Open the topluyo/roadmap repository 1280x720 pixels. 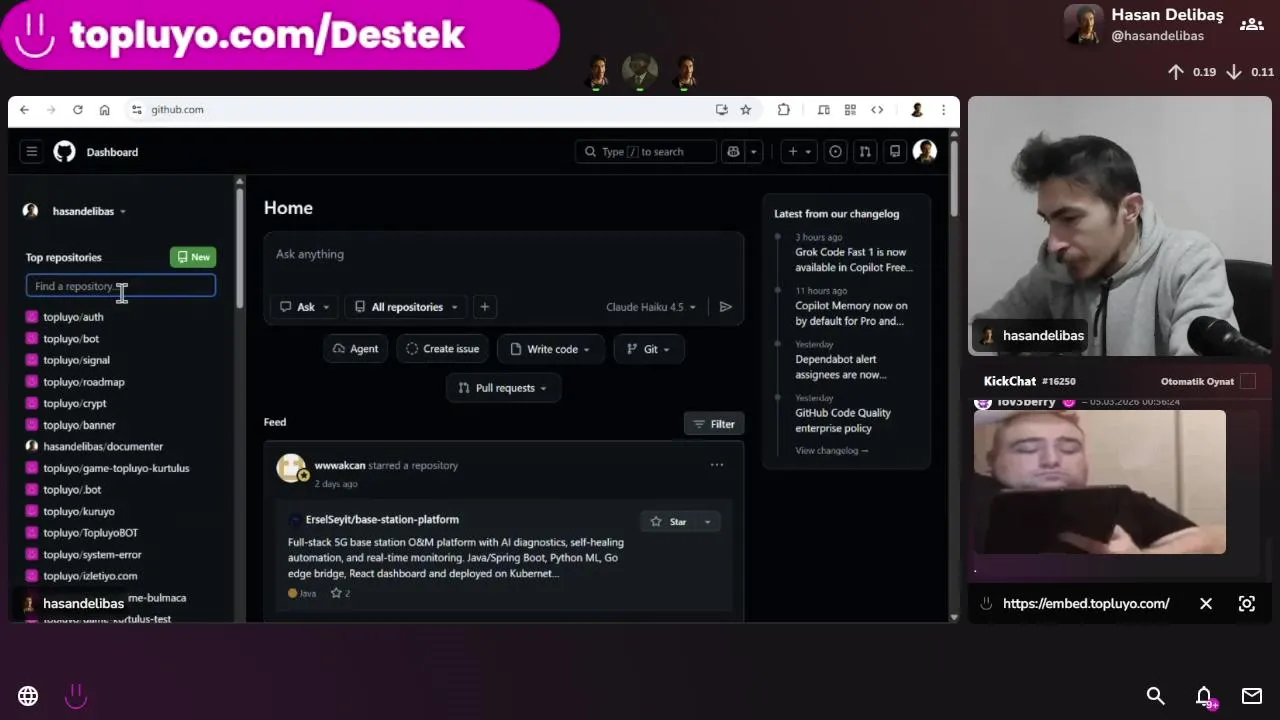84,382
